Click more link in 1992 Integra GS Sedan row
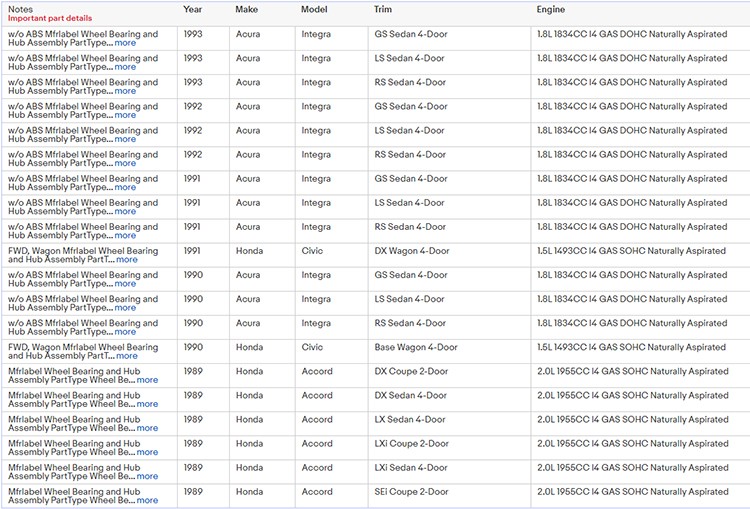This screenshot has width=750, height=509. 125,115
